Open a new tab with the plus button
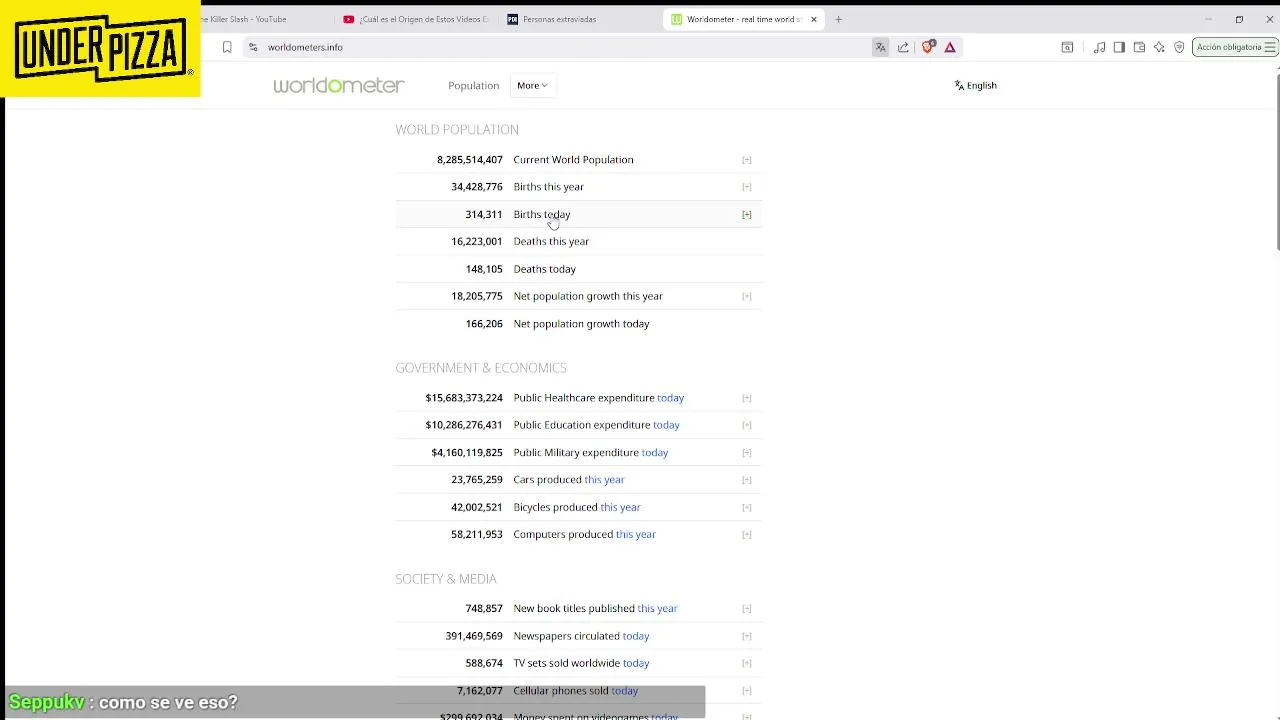Viewport: 1280px width, 720px height. coord(838,19)
